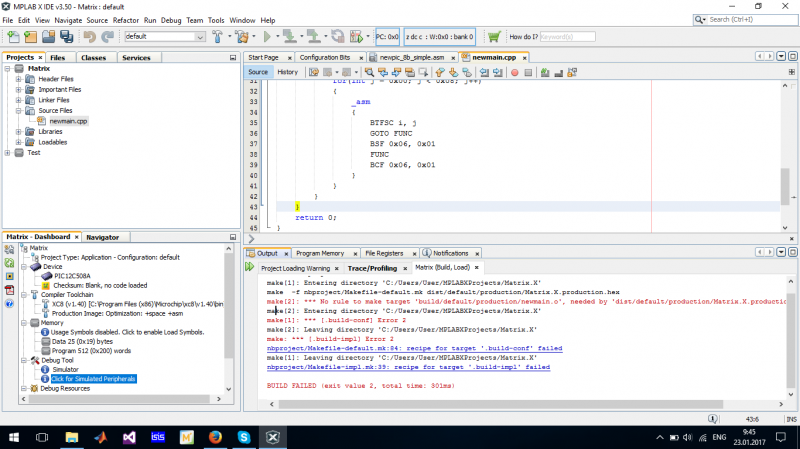Click the Next Bookmark editor icon
This screenshot has width=800, height=449.
453,72
